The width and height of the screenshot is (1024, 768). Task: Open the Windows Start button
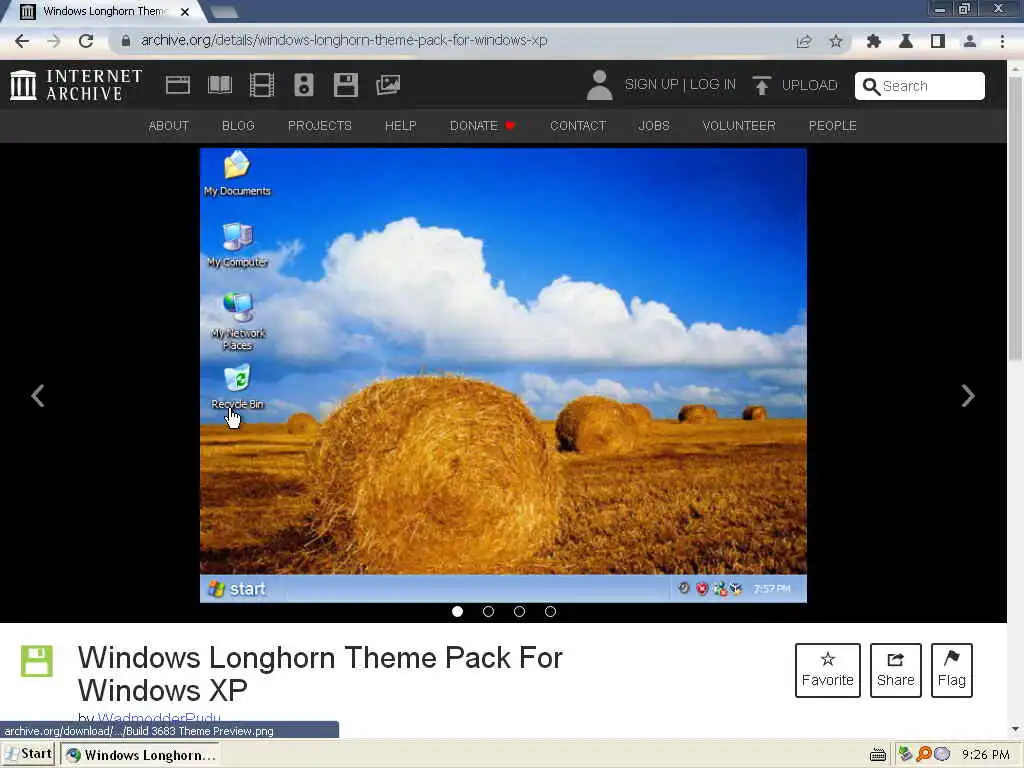point(28,754)
